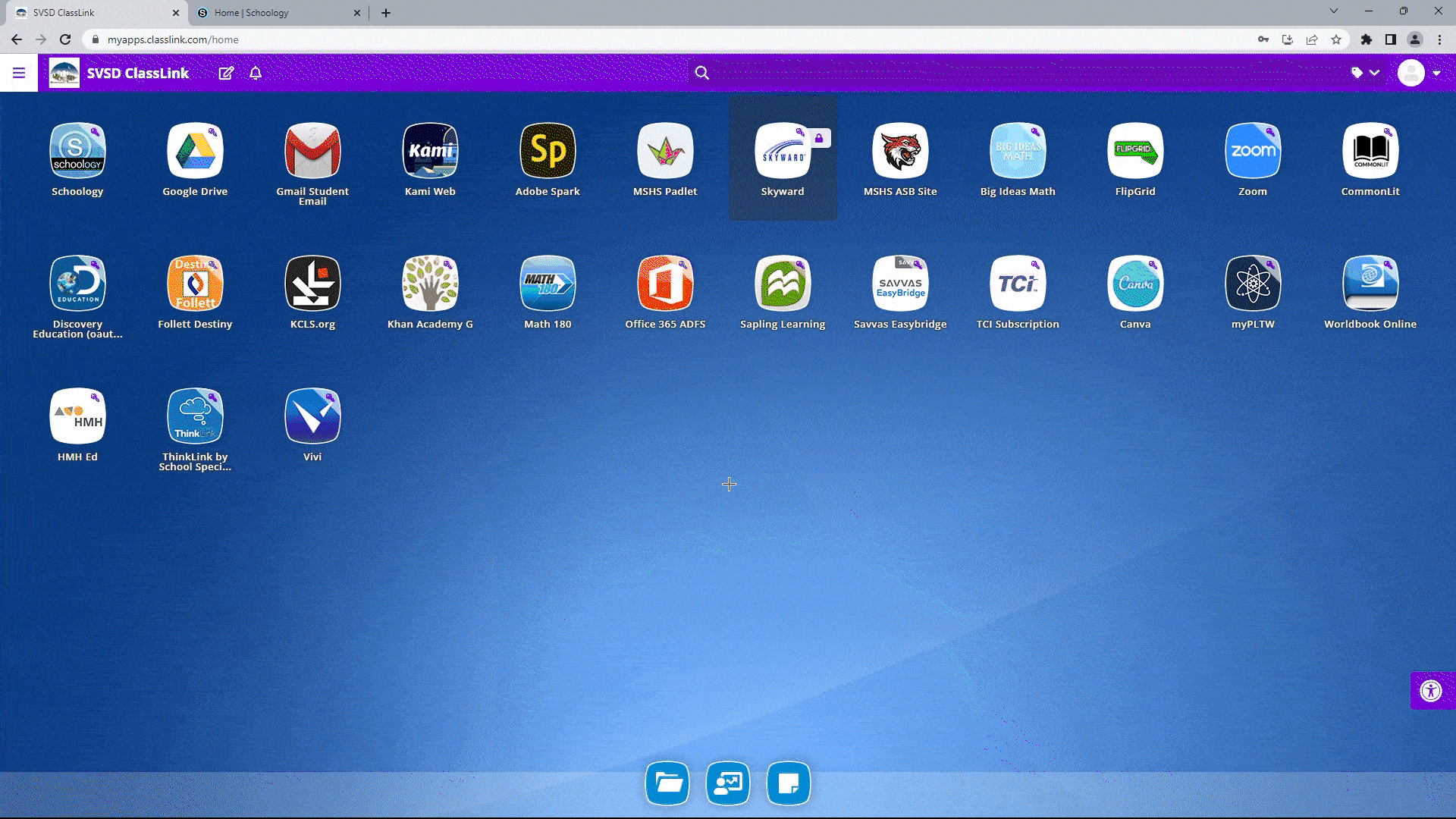Screen dimensions: 1456x819
Task: Open Math 180 app
Action: (x=548, y=284)
